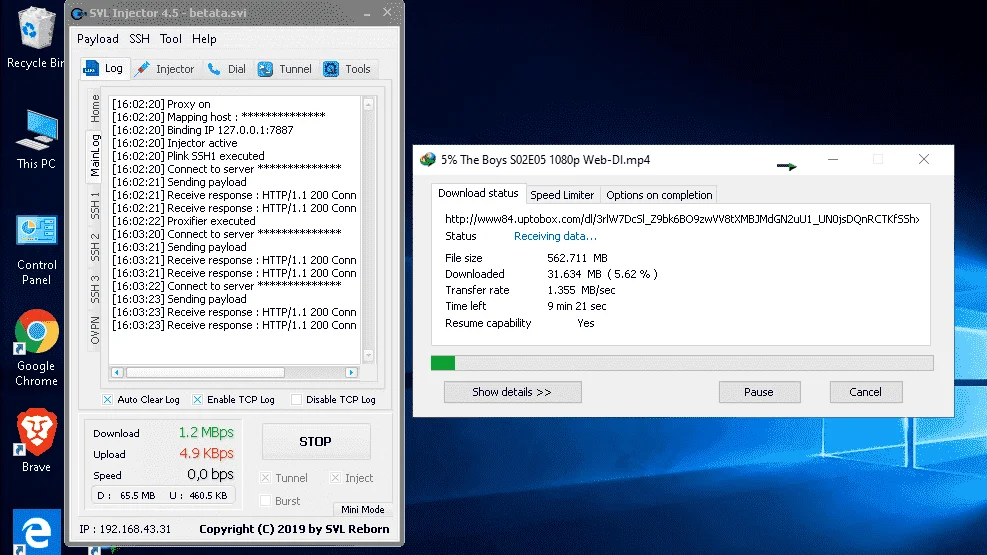Switch to the Log tab

coord(104,68)
